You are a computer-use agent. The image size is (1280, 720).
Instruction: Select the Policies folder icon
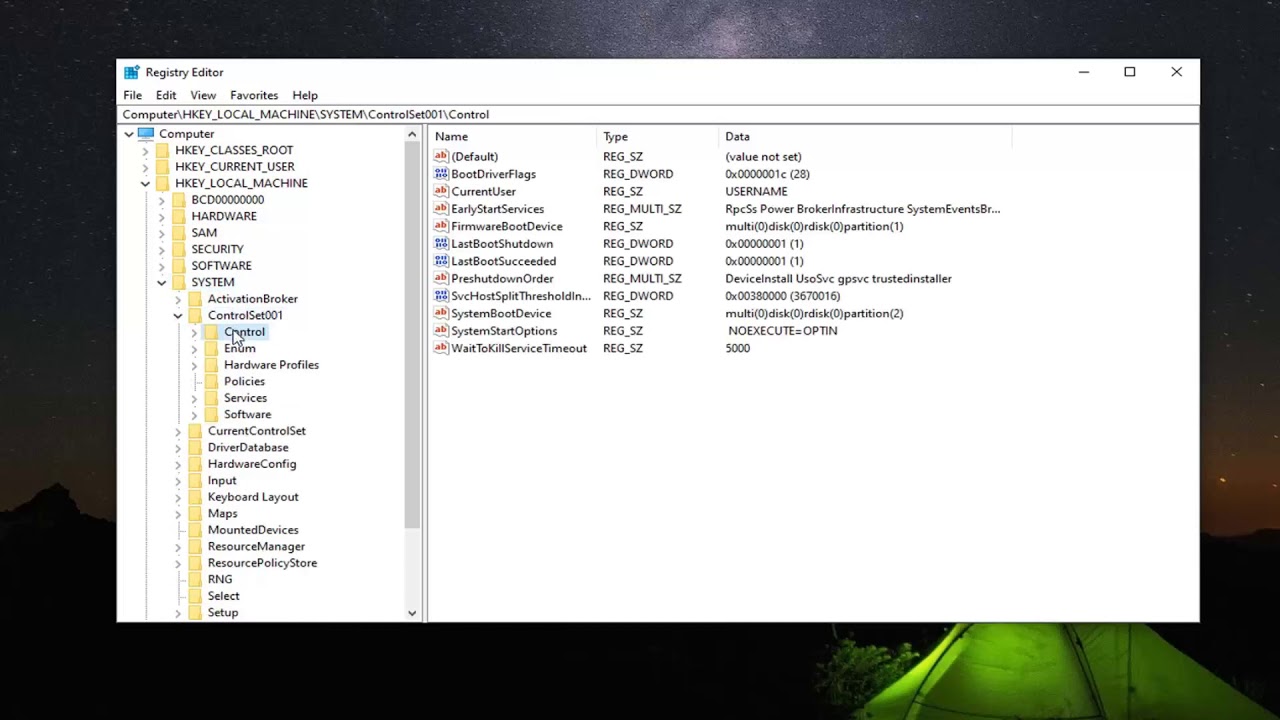[x=211, y=381]
